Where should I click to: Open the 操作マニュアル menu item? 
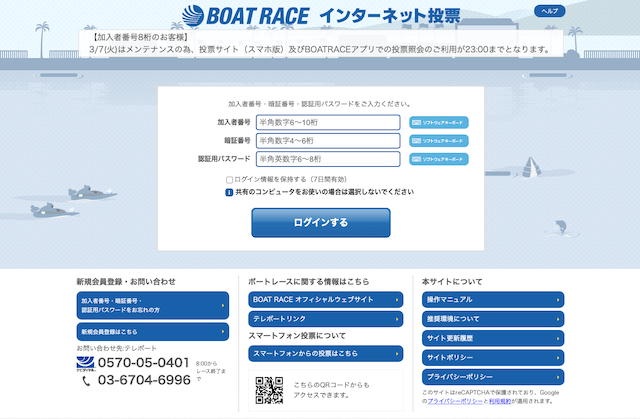[493, 299]
